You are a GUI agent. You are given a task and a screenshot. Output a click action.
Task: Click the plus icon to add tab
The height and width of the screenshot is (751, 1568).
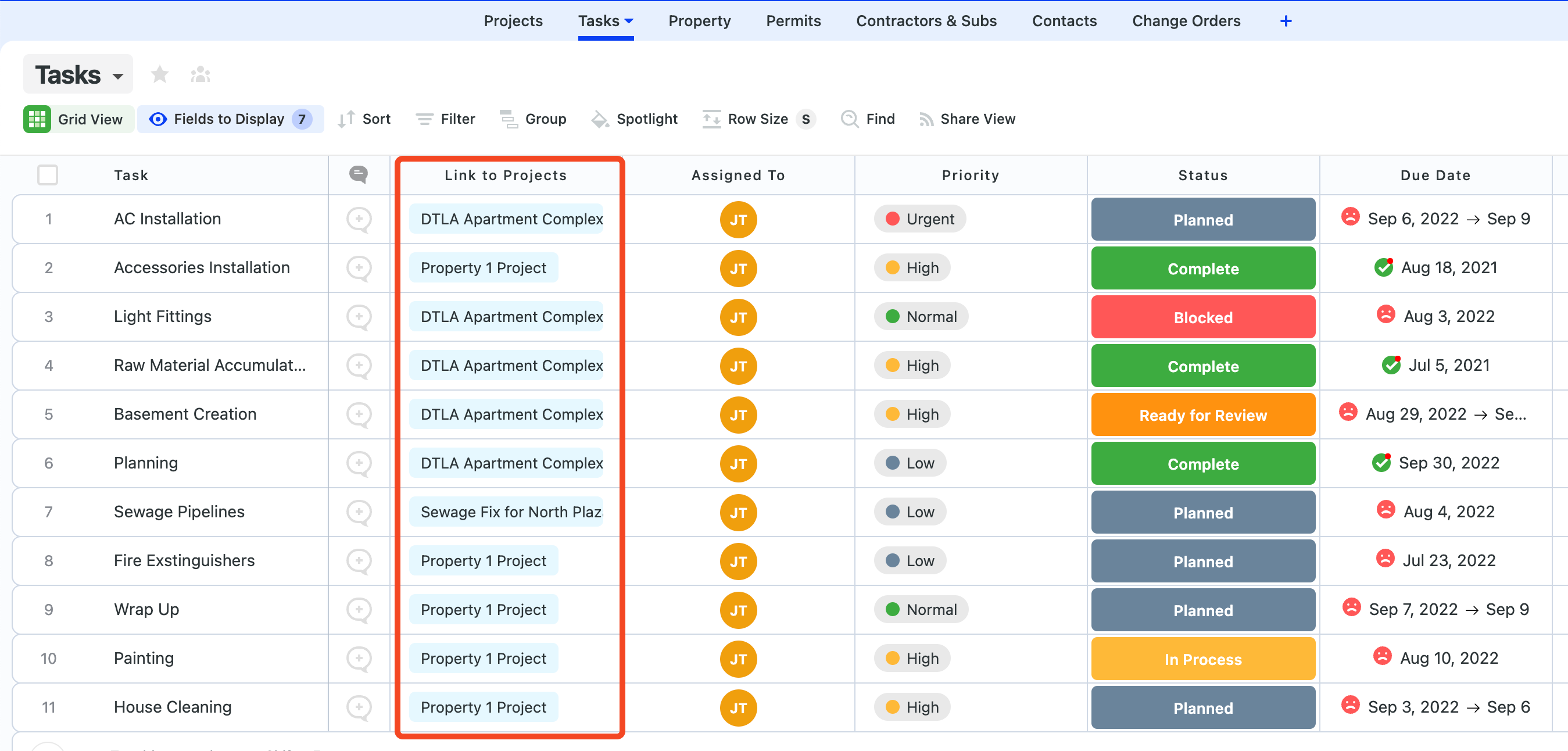coord(1286,22)
